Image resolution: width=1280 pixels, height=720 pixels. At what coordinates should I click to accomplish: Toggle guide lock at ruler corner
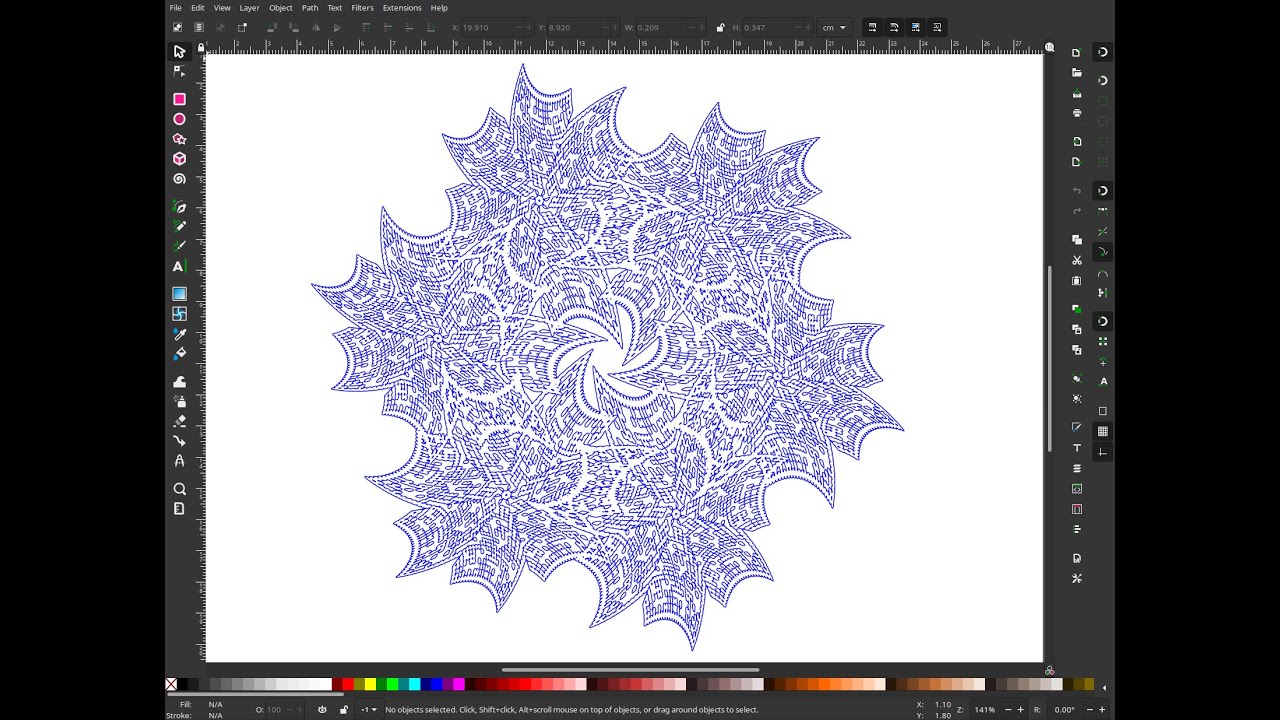pyautogui.click(x=201, y=47)
